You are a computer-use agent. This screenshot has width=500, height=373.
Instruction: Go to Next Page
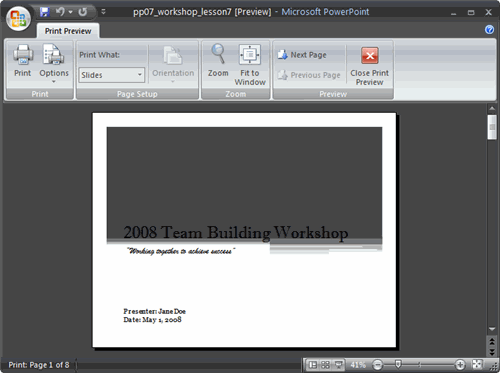pyautogui.click(x=303, y=55)
